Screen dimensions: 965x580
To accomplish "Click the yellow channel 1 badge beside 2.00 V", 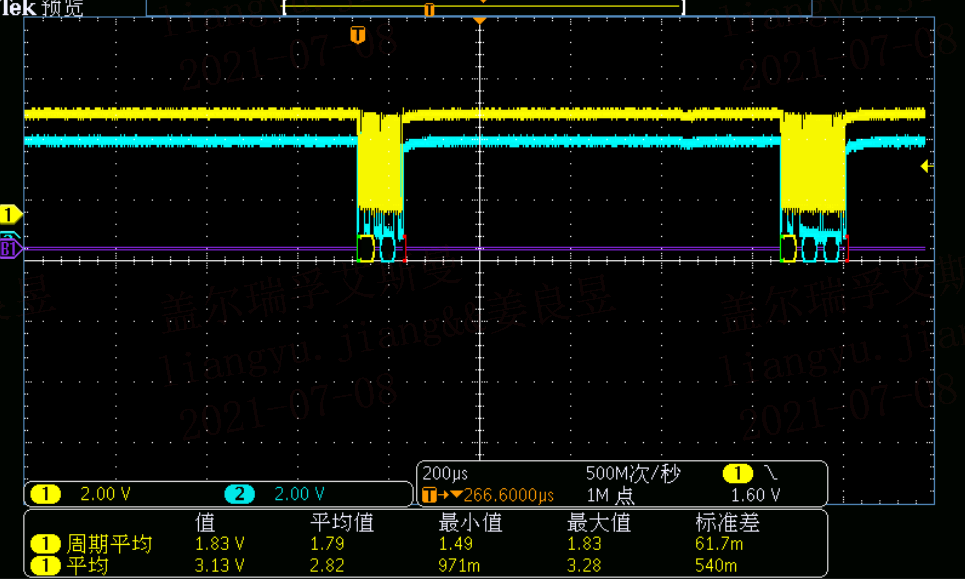I will (46, 494).
